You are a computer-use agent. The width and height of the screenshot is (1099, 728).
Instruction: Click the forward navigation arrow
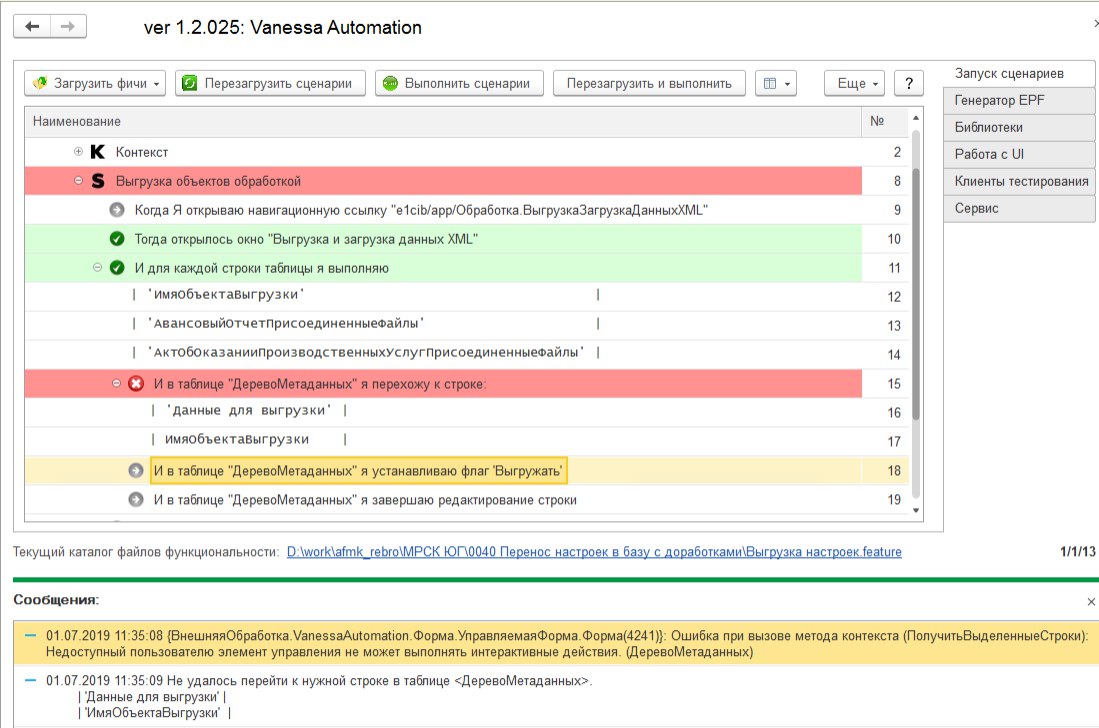click(68, 27)
